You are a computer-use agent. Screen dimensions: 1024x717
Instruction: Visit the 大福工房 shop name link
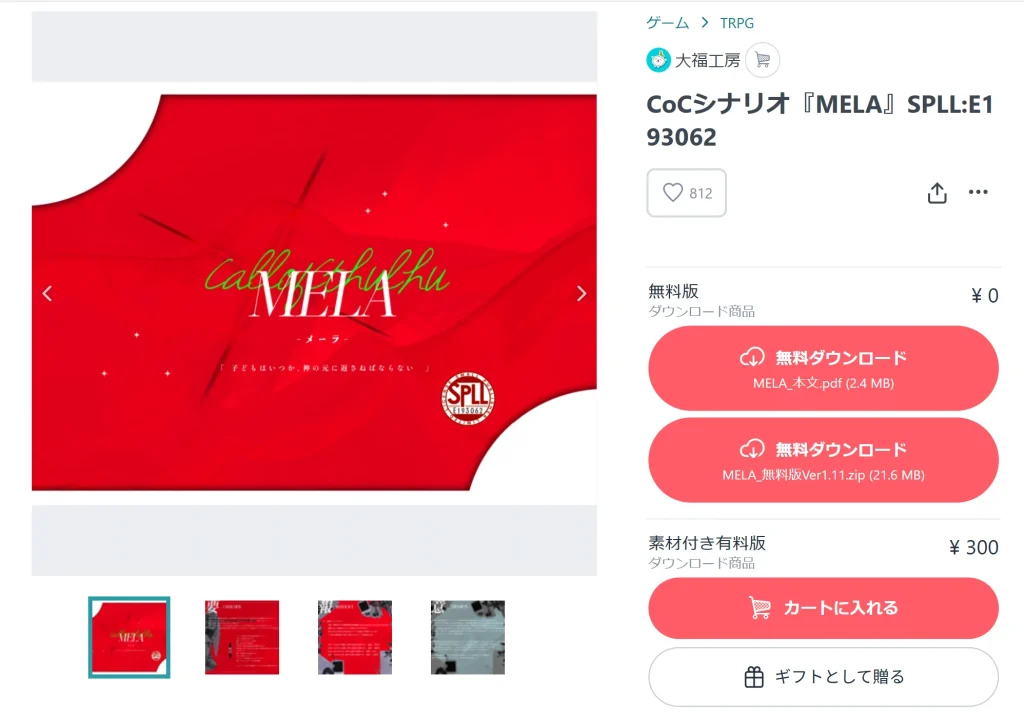(707, 61)
